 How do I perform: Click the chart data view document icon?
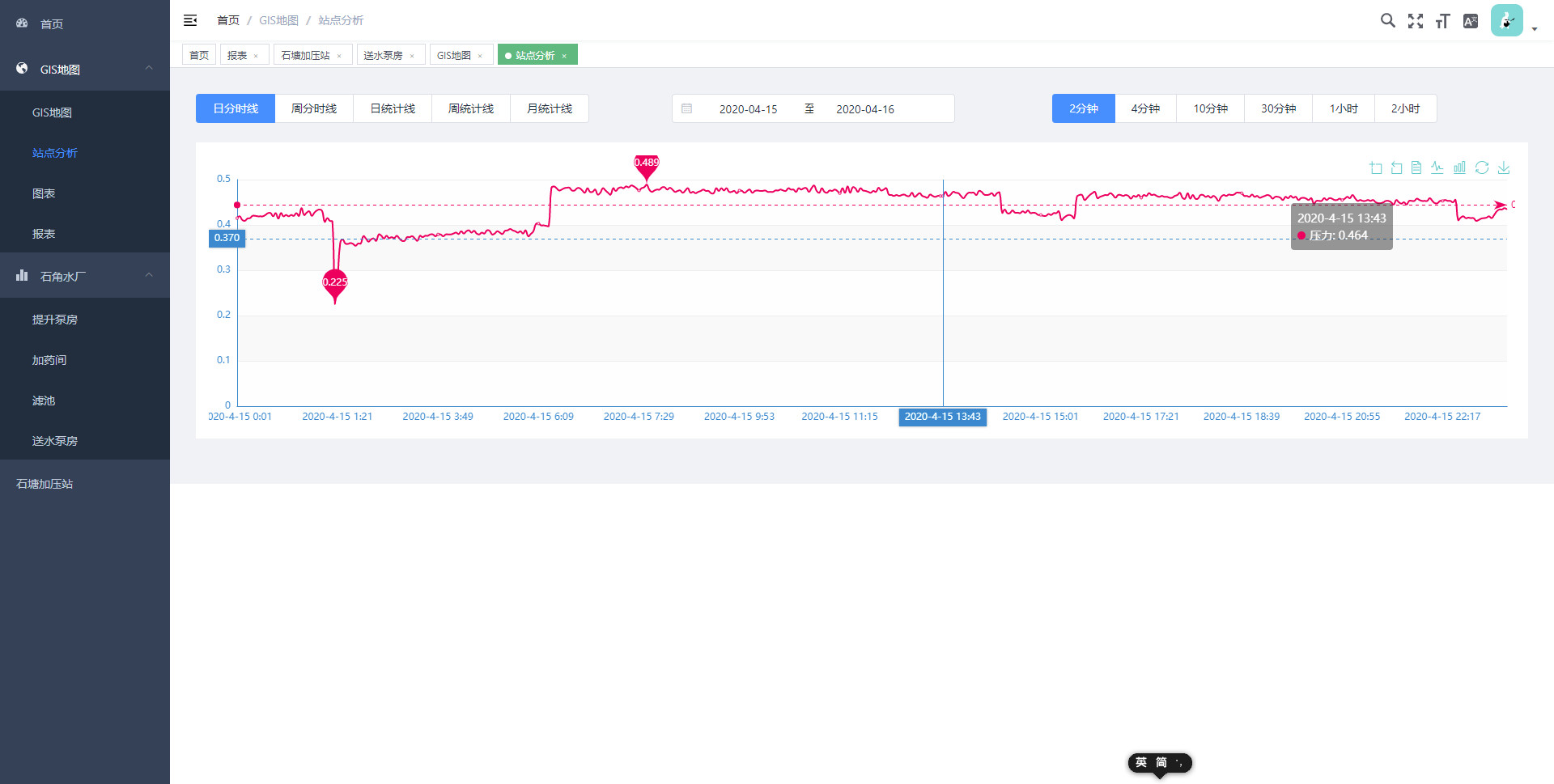coord(1416,167)
